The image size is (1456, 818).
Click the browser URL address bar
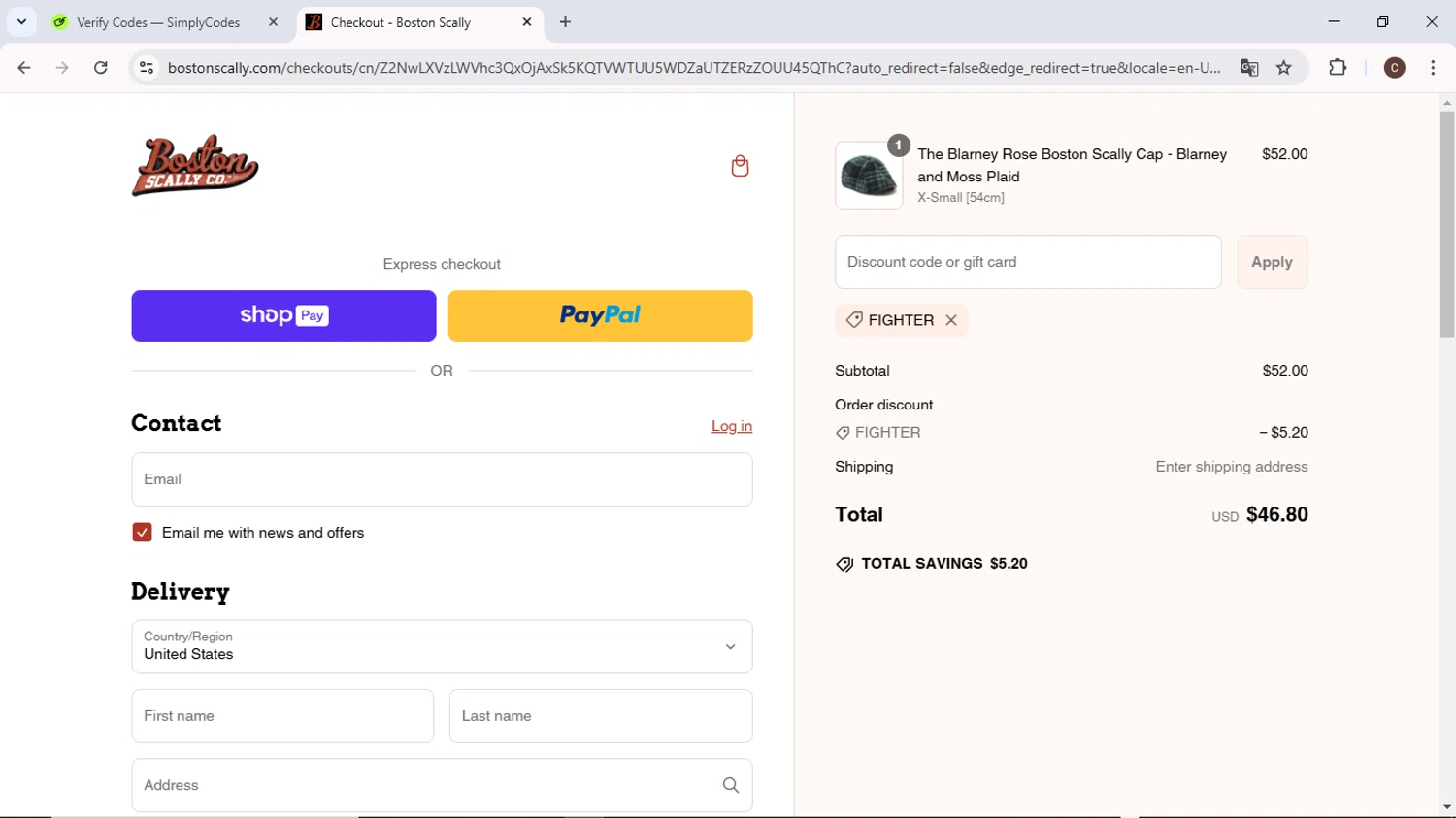pyautogui.click(x=694, y=68)
